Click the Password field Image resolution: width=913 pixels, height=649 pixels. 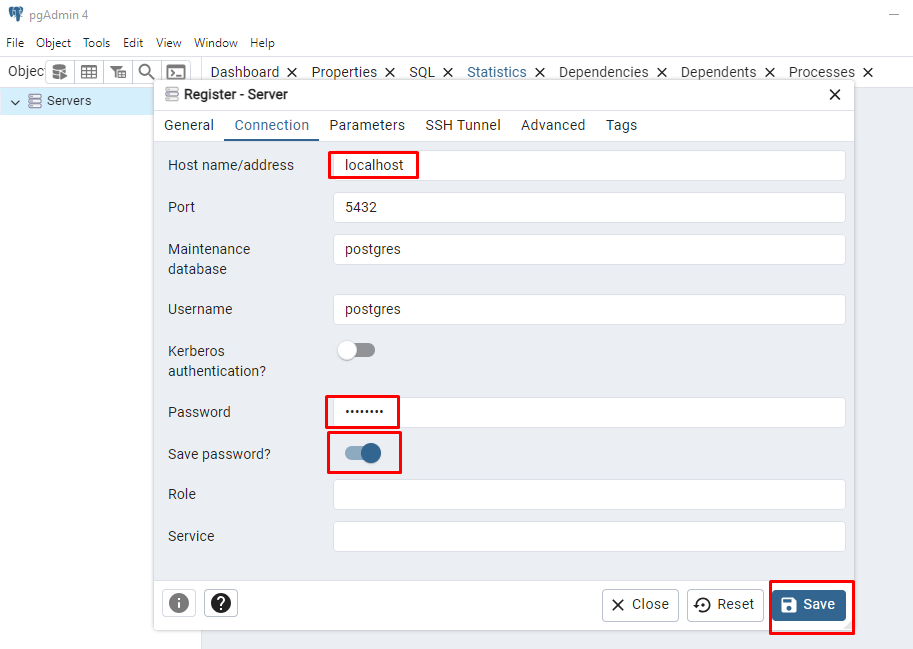589,412
